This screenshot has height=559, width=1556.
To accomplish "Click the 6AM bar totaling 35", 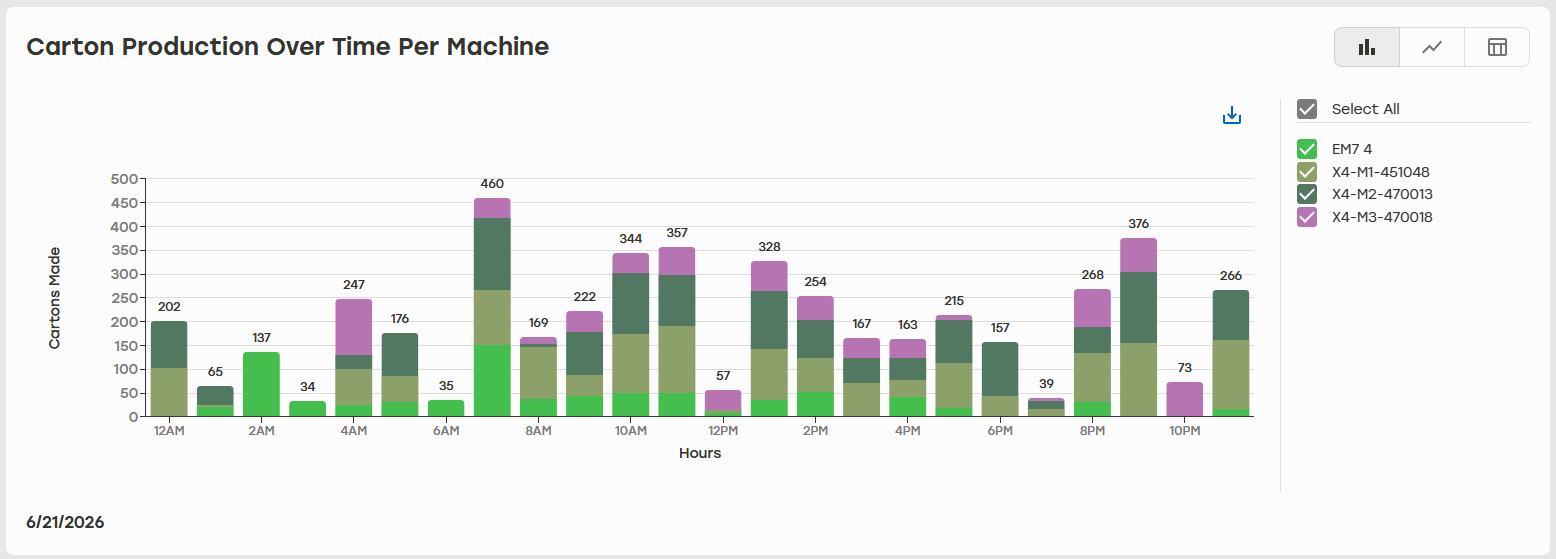I will [x=446, y=408].
